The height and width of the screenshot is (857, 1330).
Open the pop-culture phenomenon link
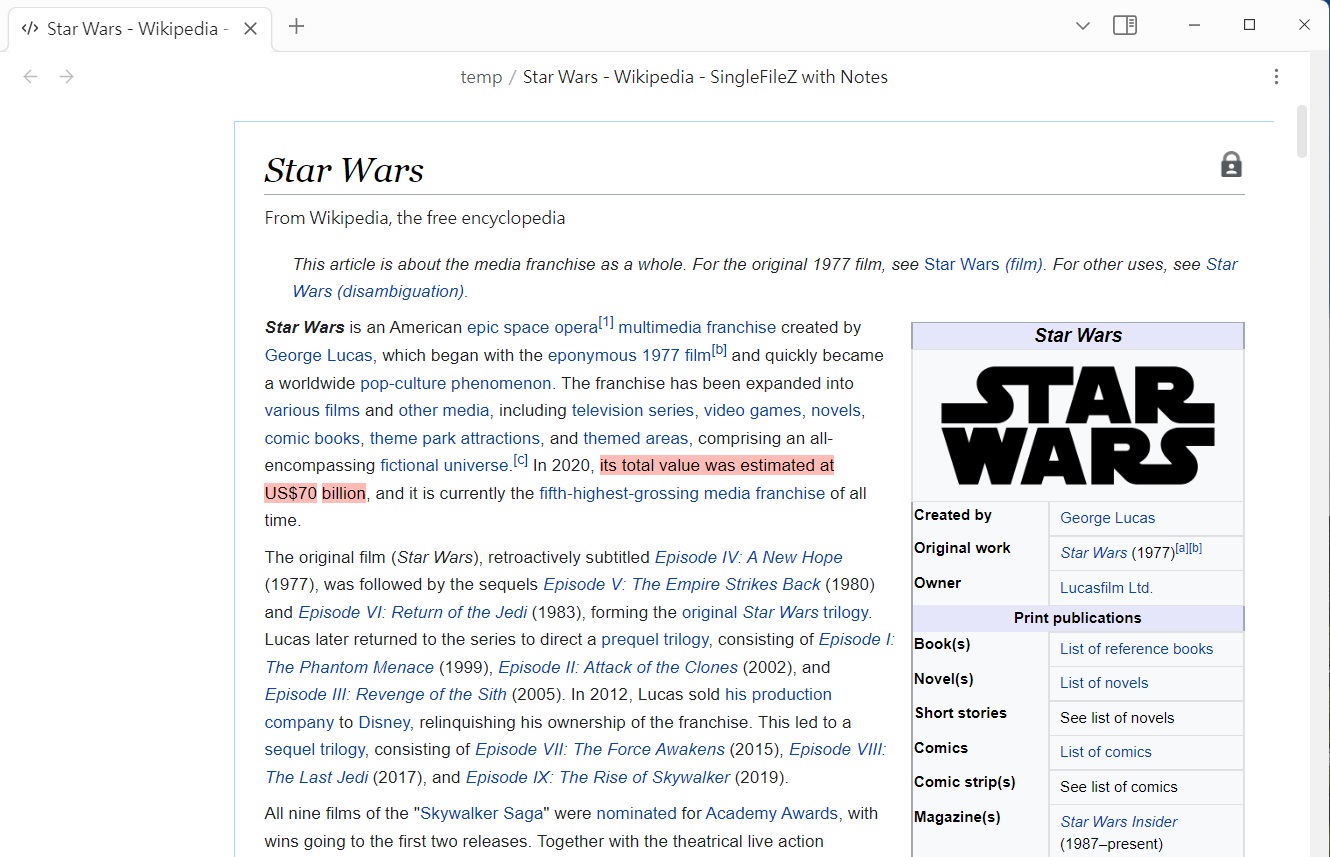coord(456,383)
